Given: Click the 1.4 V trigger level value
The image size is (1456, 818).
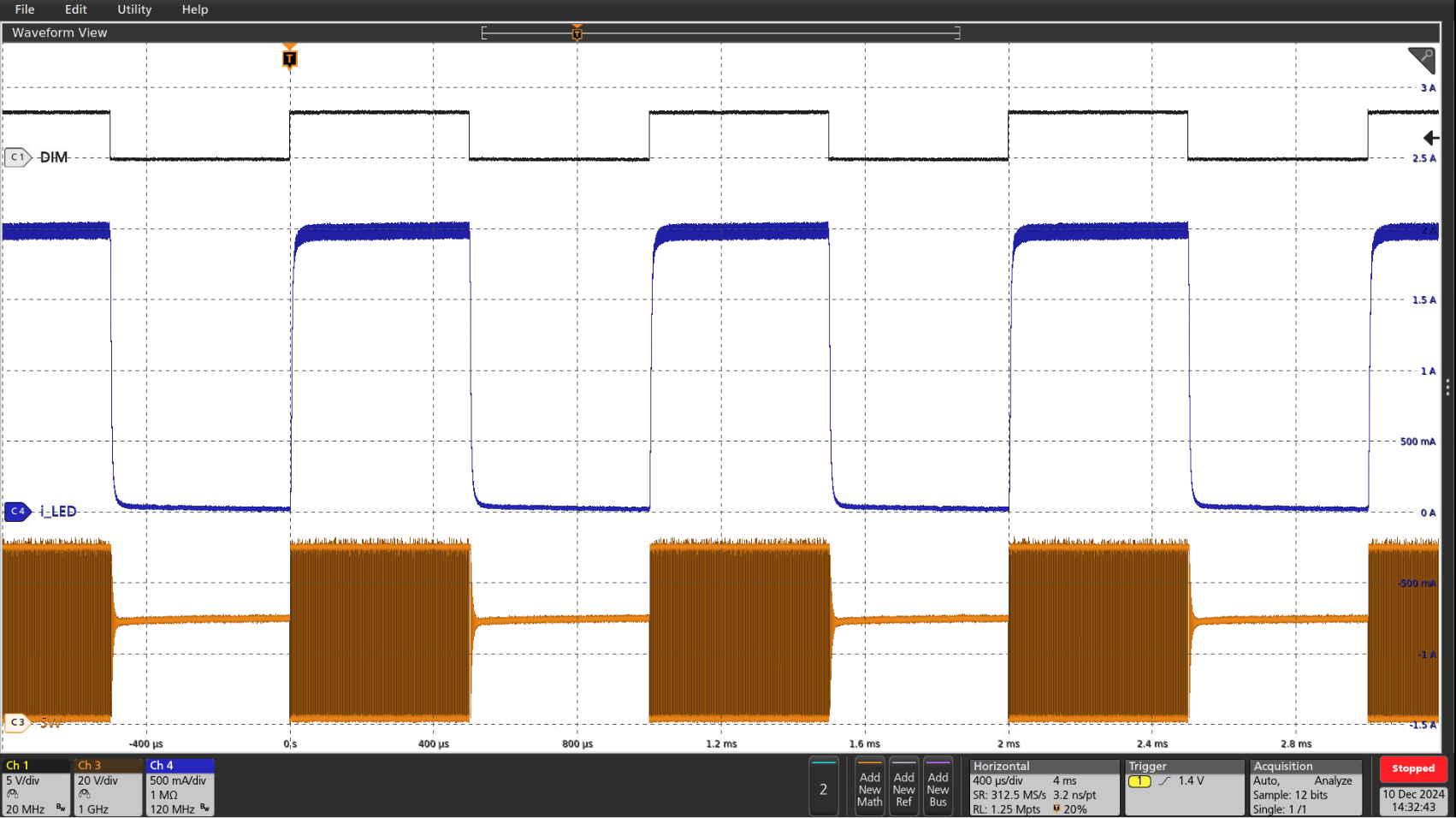Looking at the screenshot, I should tap(1191, 781).
